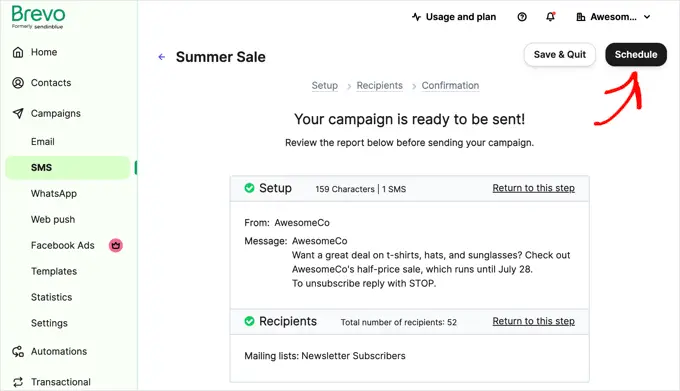680x391 pixels.
Task: Click the Recipients section heading
Action: (288, 321)
